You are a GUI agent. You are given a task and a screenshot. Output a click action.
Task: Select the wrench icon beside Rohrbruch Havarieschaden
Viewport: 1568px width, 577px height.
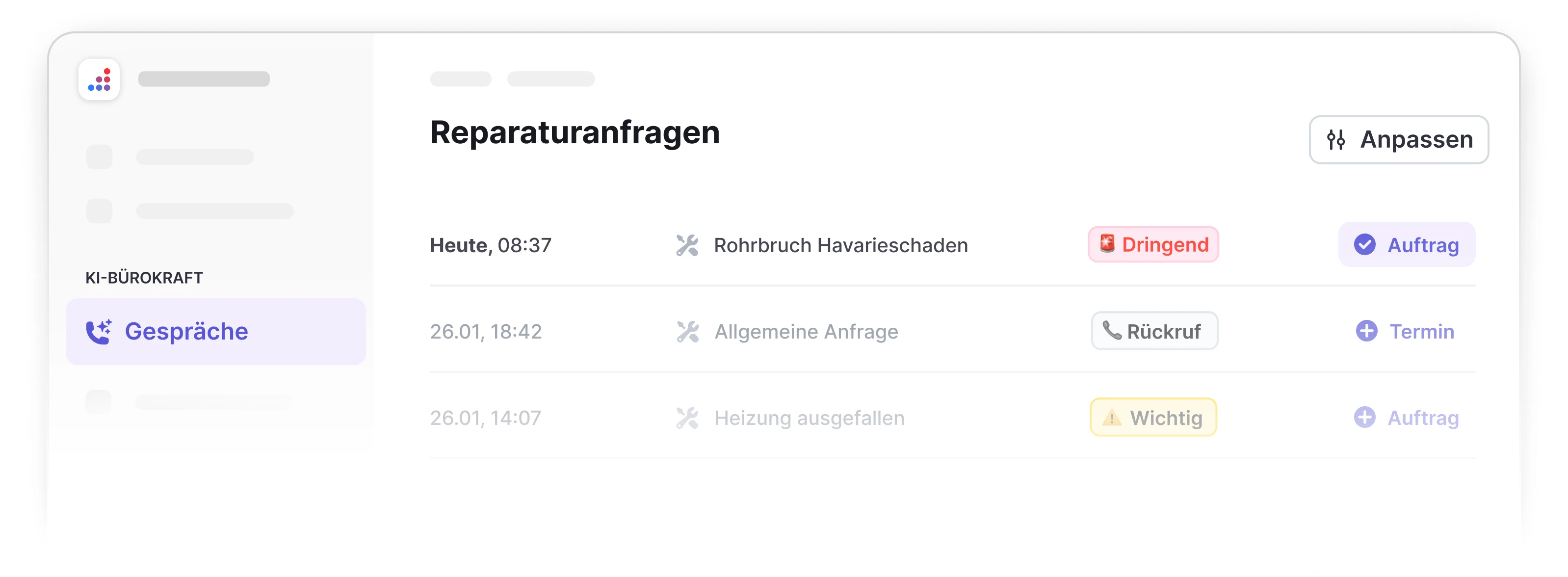point(688,245)
